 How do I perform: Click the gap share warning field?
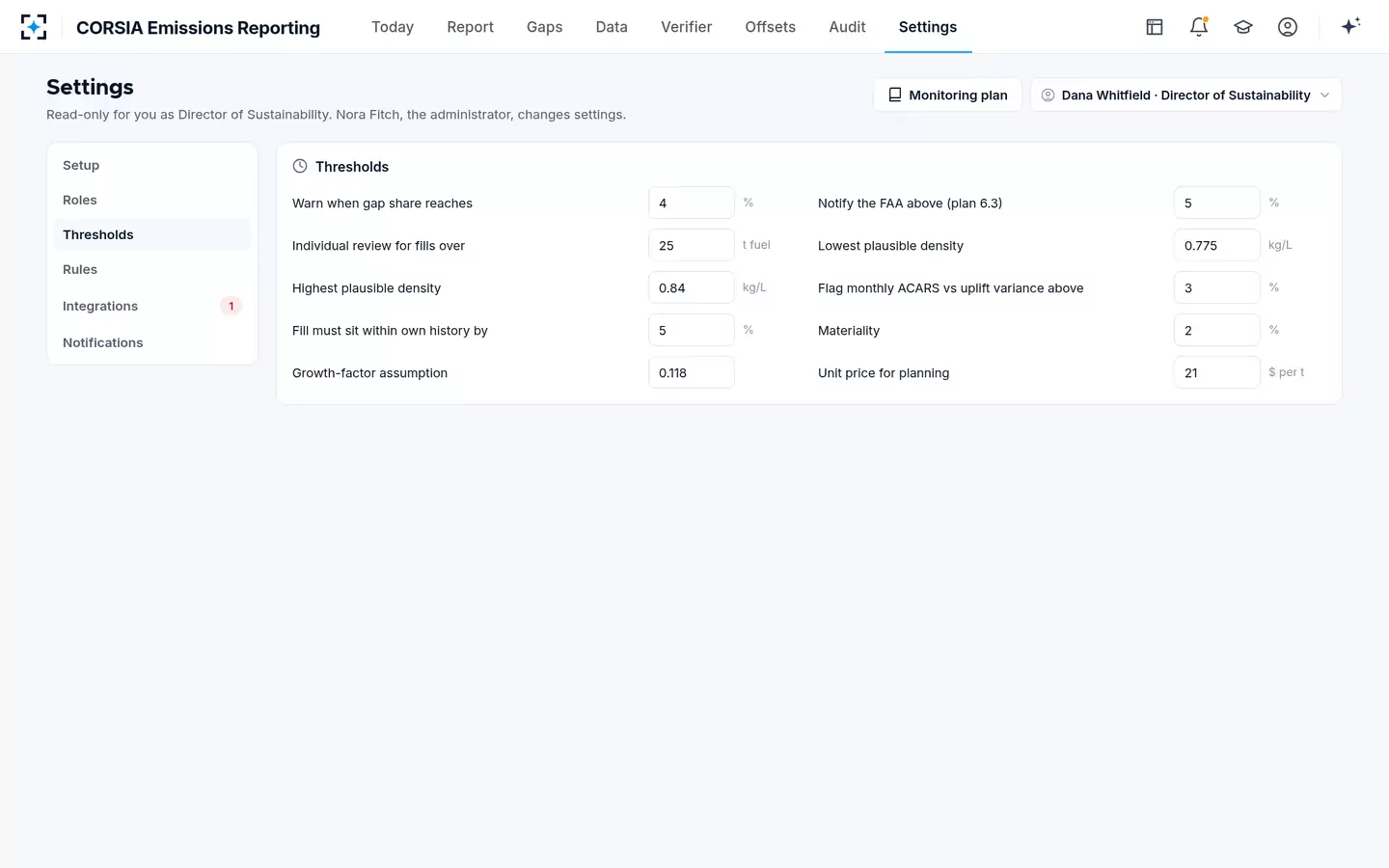click(692, 203)
